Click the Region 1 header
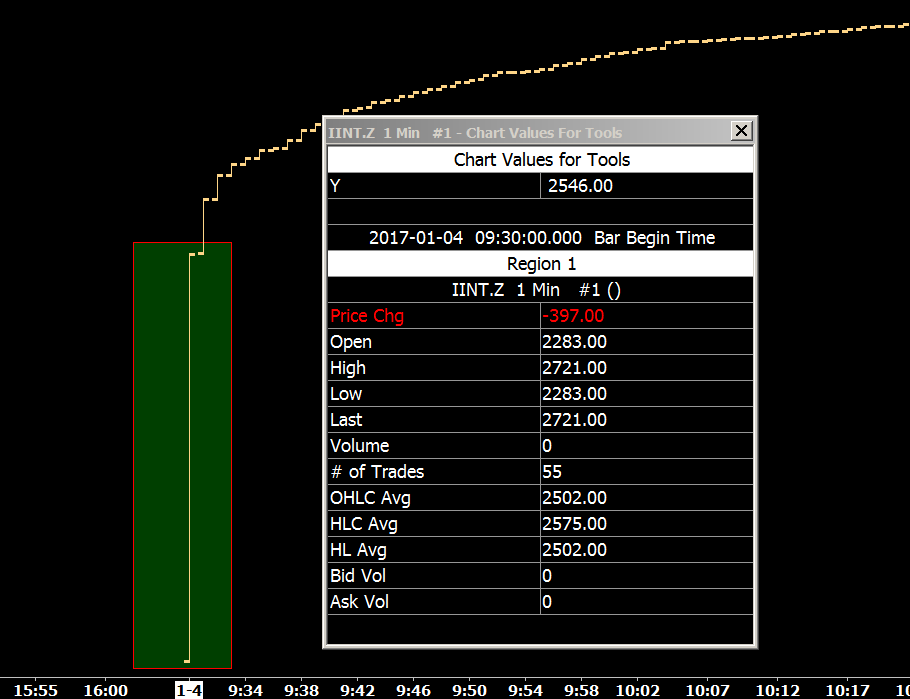The image size is (910, 699). coord(540,264)
